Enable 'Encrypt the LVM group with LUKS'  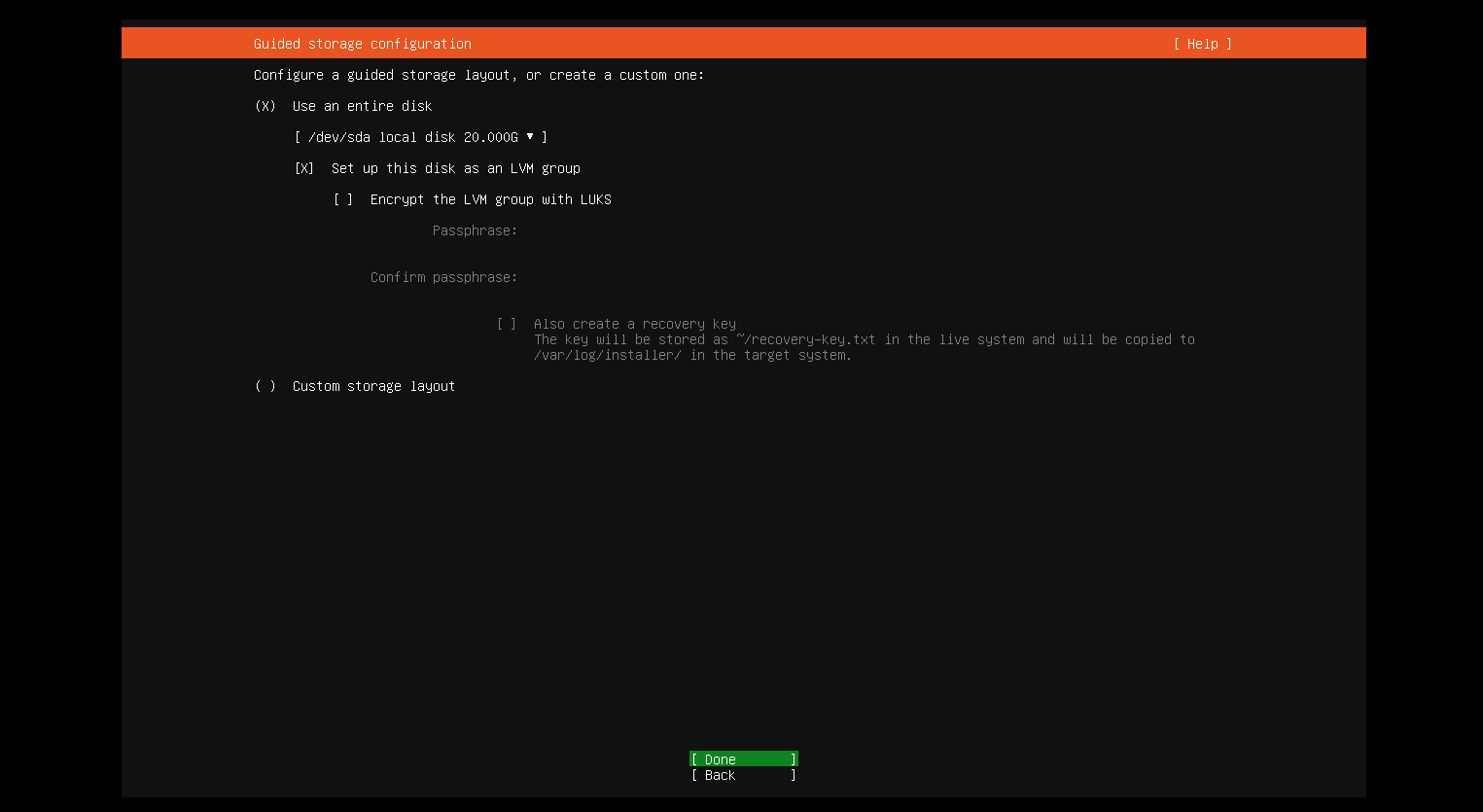343,199
